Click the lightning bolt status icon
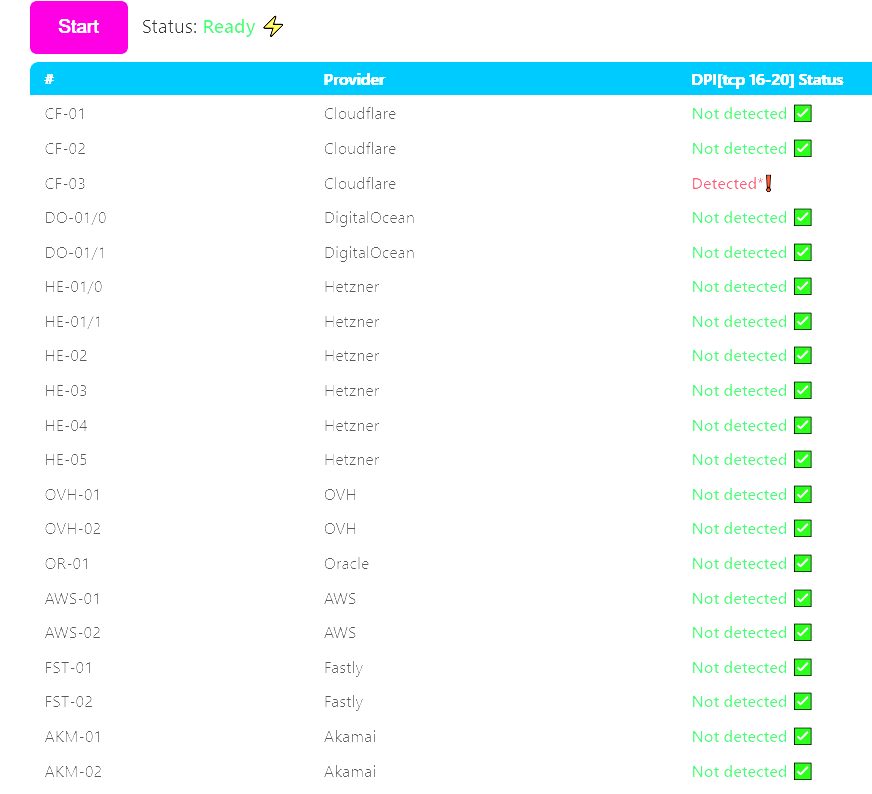This screenshot has width=872, height=794. [x=273, y=27]
